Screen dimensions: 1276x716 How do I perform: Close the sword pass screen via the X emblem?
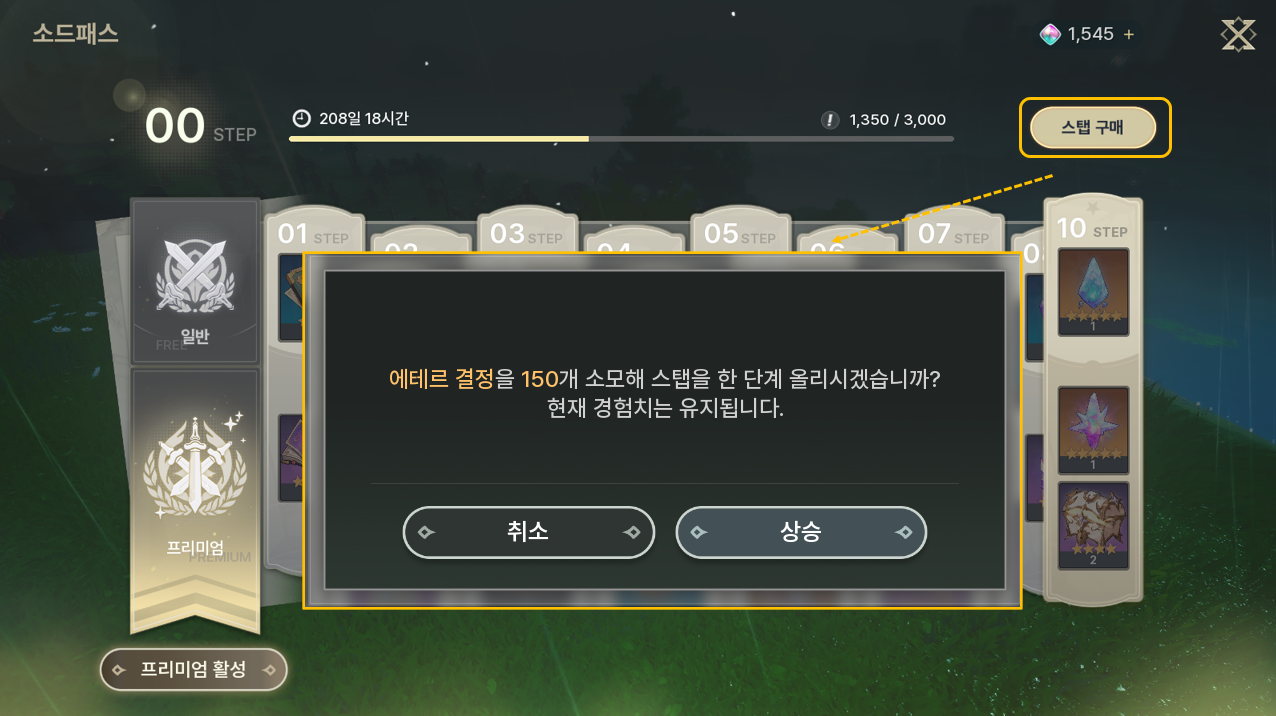click(1238, 35)
